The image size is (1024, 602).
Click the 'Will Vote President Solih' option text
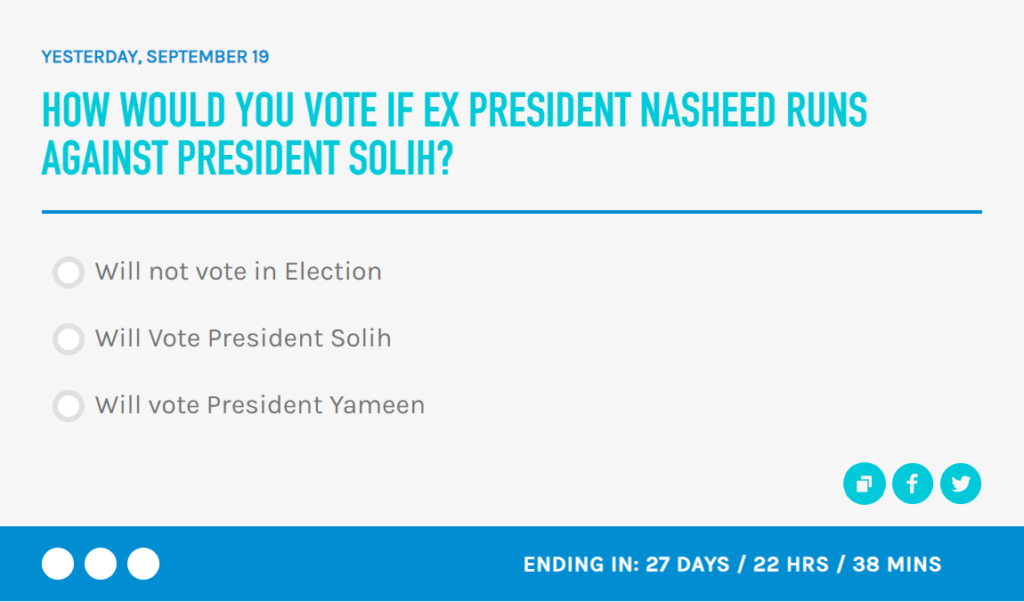[243, 339]
